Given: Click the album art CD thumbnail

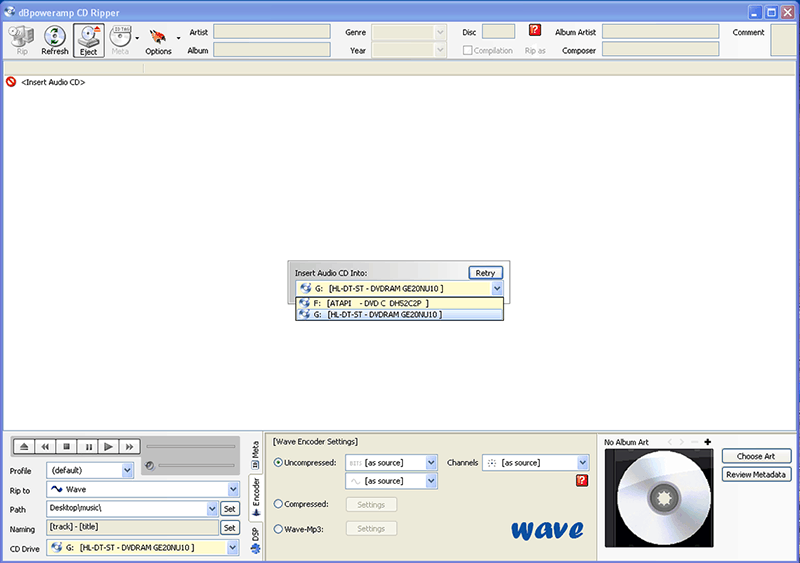Looking at the screenshot, I should coord(659,498).
